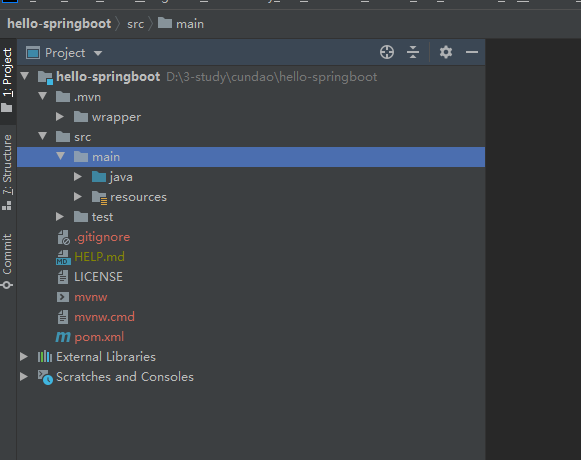Image resolution: width=581 pixels, height=460 pixels.
Task: Select the java source folder
Action: pos(121,177)
